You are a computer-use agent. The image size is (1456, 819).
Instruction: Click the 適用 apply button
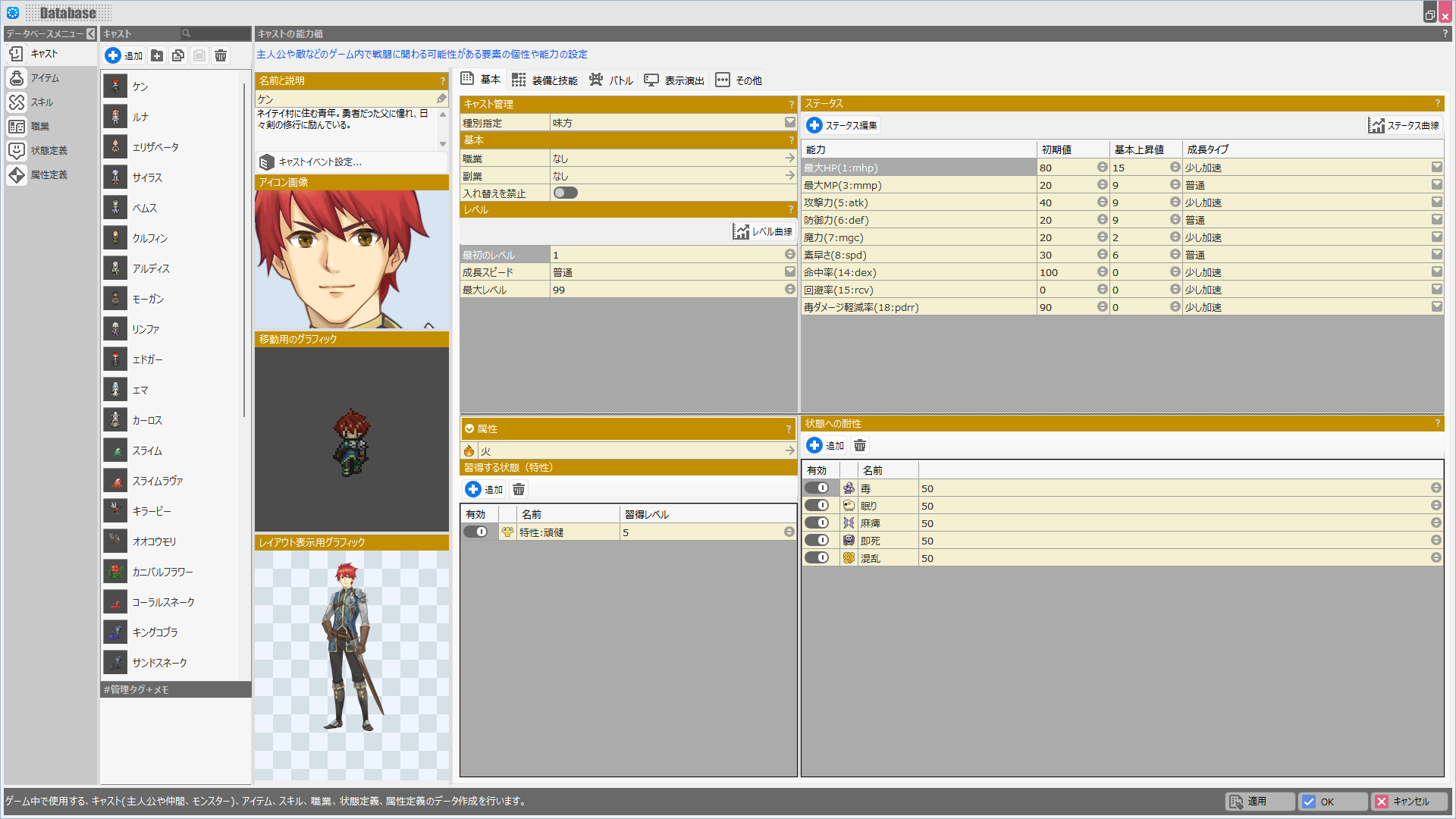[x=1258, y=802]
